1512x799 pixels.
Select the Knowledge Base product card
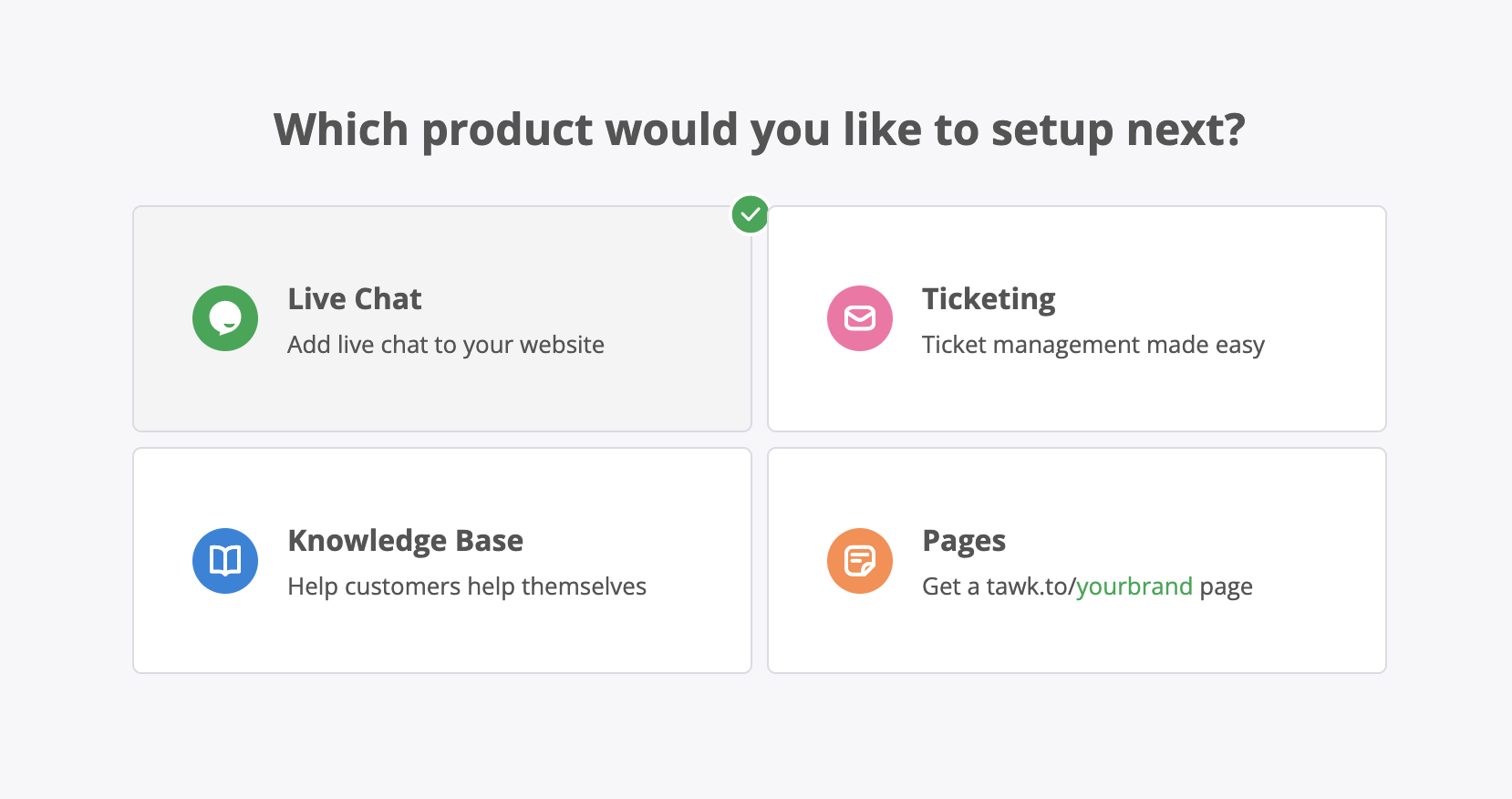point(442,561)
